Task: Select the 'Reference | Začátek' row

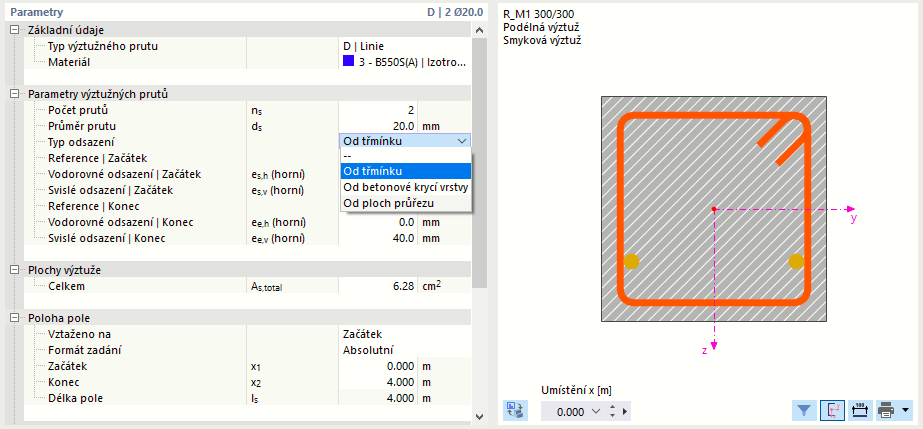Action: click(97, 158)
